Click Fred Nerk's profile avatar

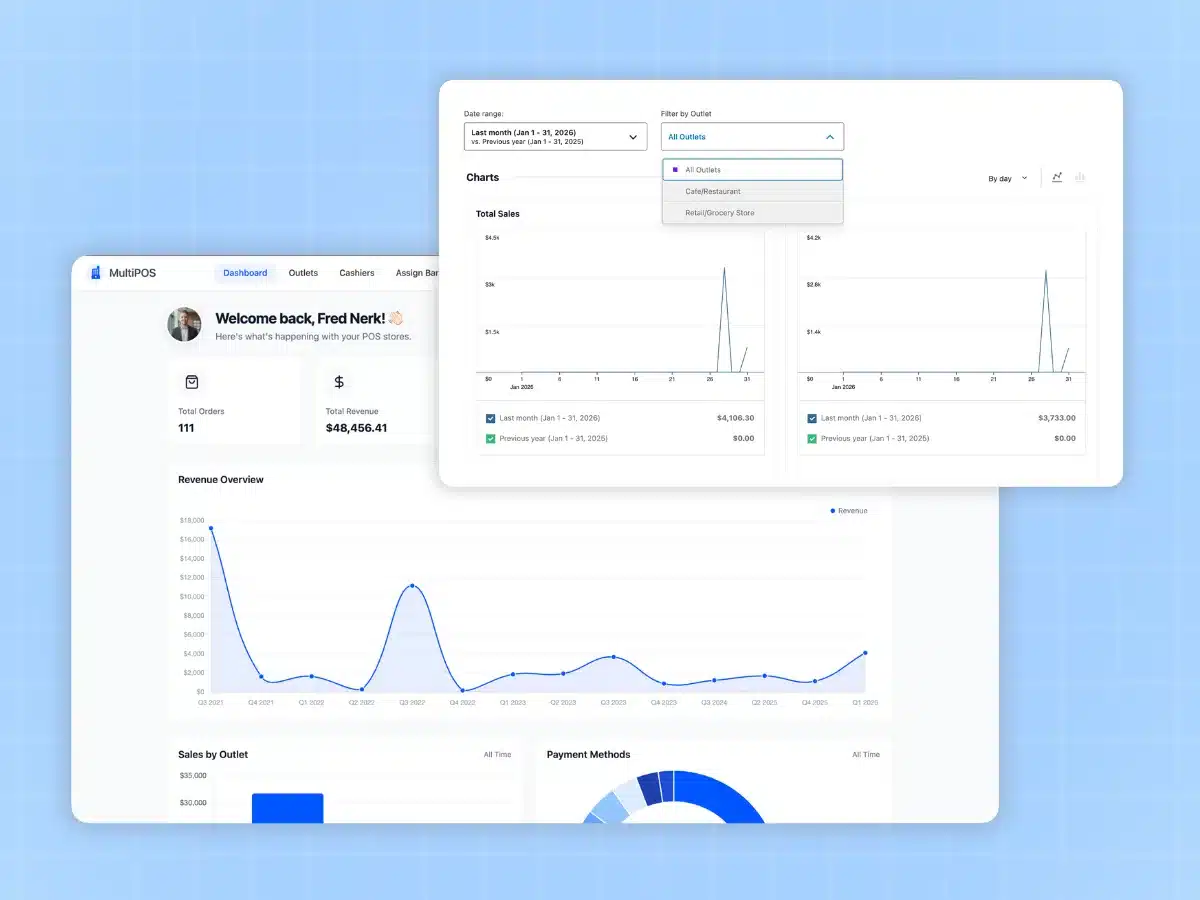click(x=184, y=325)
